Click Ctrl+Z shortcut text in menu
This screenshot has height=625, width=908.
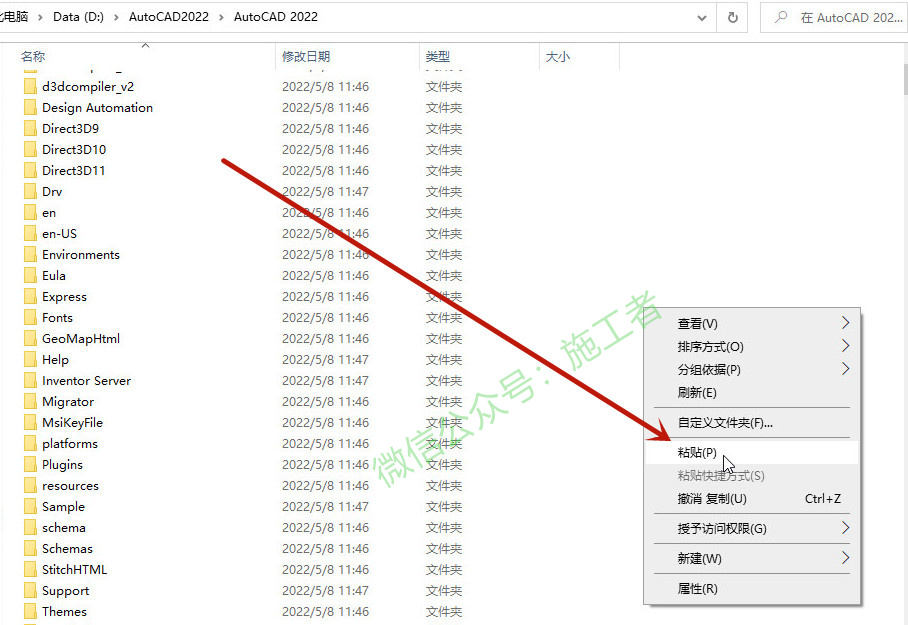coord(823,499)
